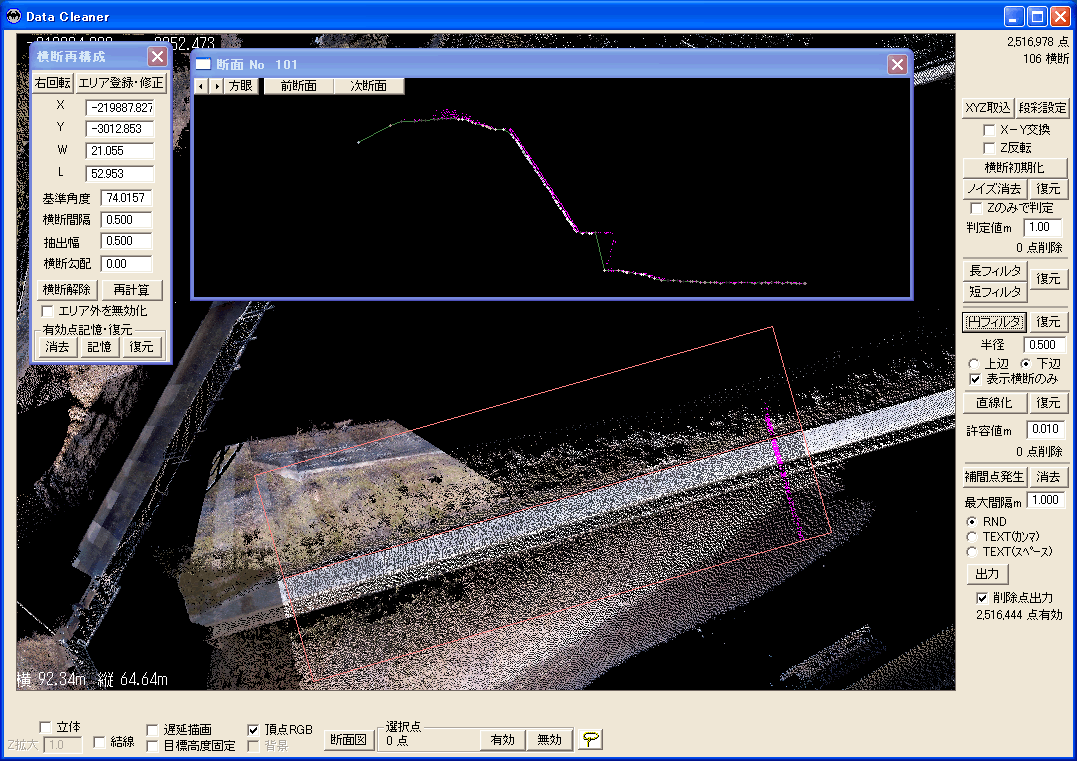Viewport: 1077px width, 761px height.
Task: Close the 断面 No 101 window
Action: [x=897, y=65]
